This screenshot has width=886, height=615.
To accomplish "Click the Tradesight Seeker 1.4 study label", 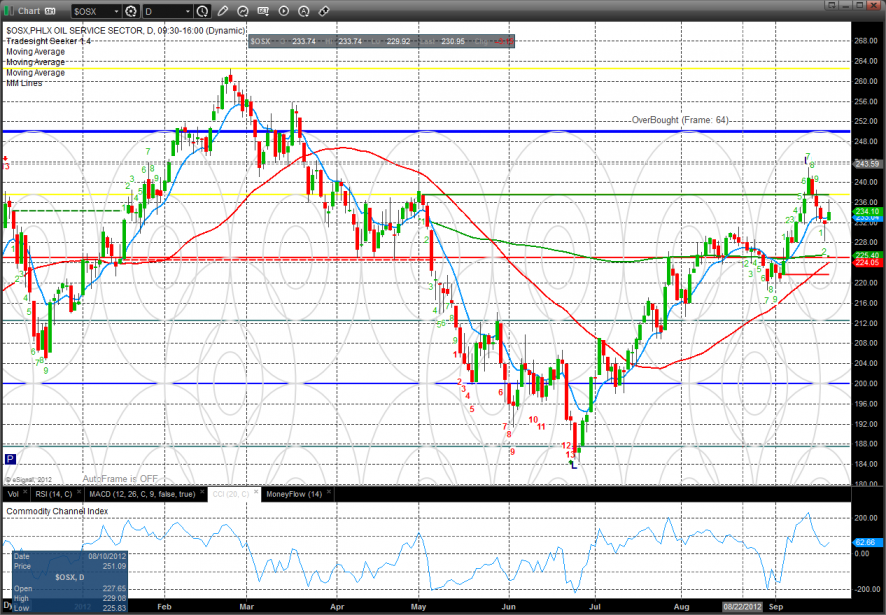I will 49,41.
